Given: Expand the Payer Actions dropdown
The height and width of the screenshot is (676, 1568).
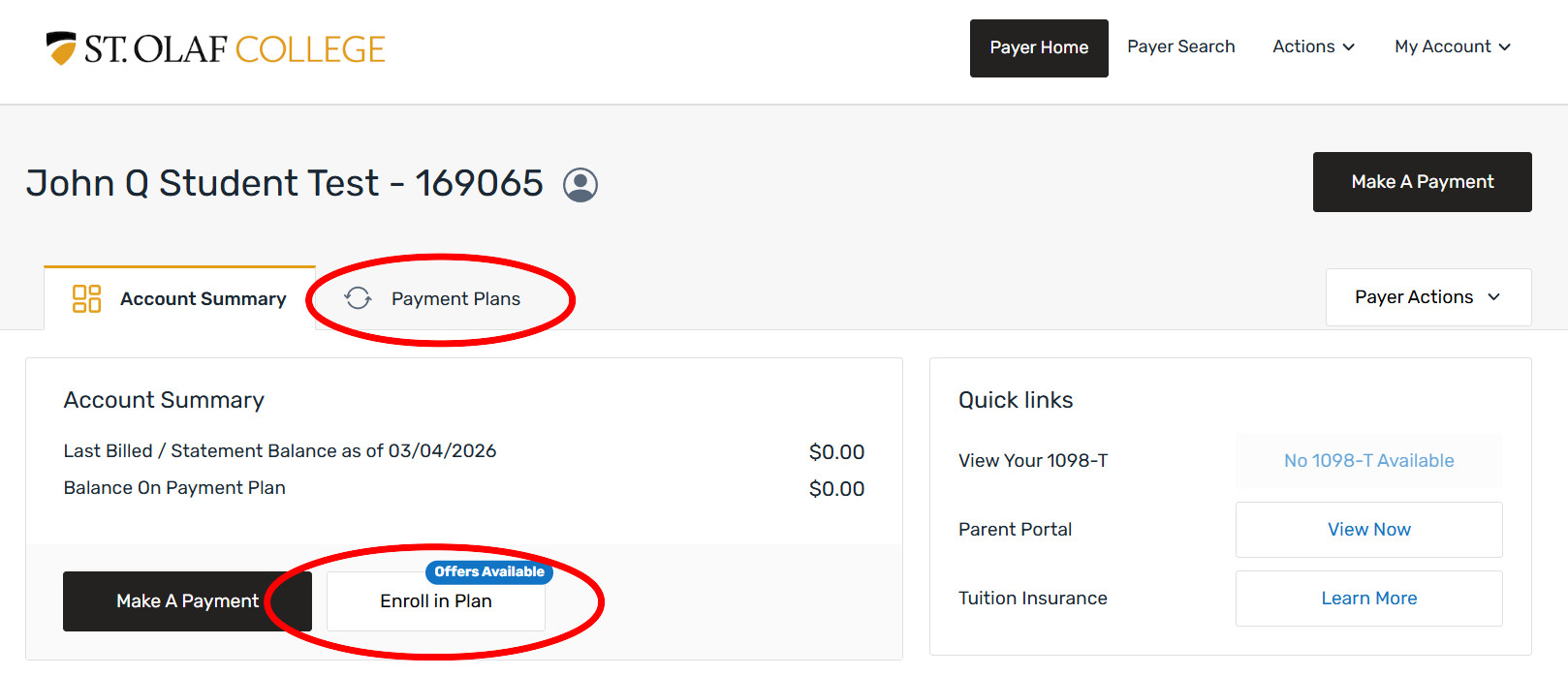Looking at the screenshot, I should pos(1427,297).
